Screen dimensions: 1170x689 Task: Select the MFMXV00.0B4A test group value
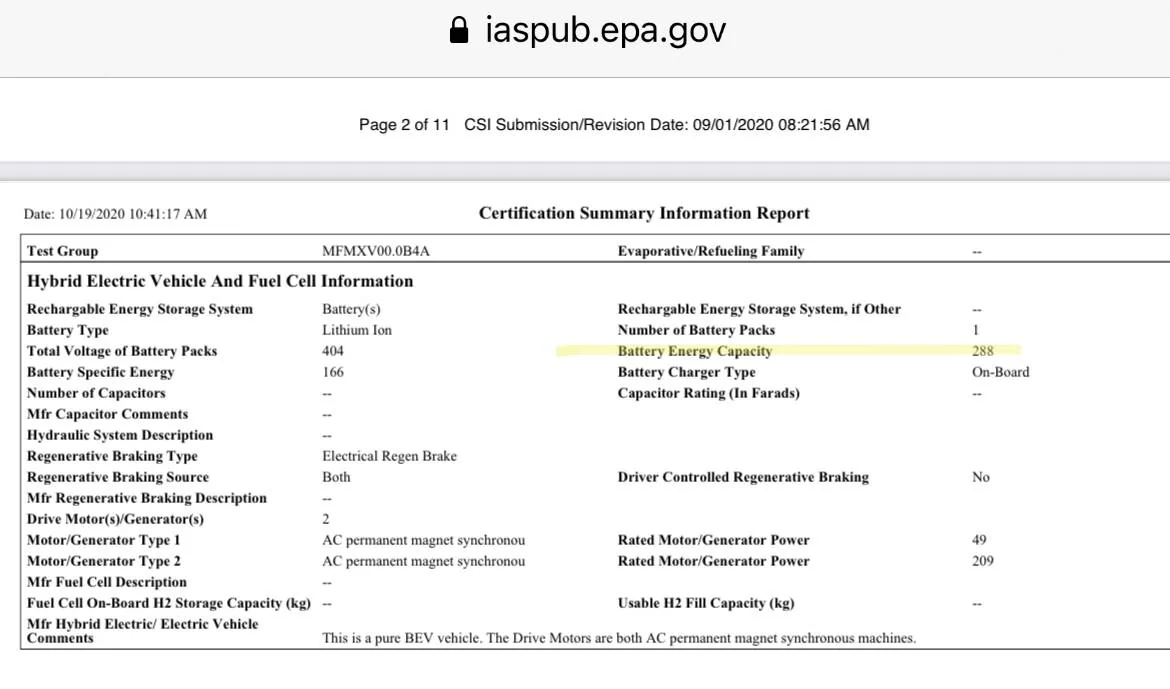tap(376, 251)
